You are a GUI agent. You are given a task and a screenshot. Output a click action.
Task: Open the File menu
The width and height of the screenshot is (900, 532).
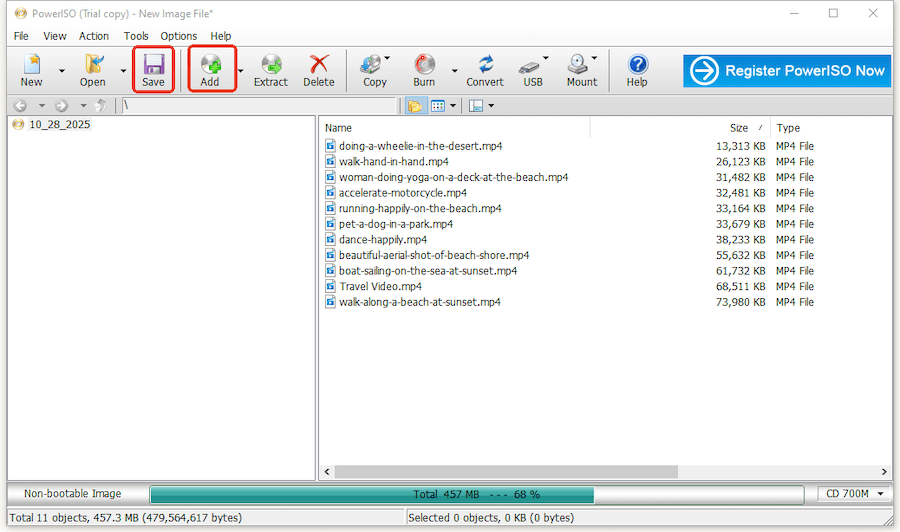[21, 36]
